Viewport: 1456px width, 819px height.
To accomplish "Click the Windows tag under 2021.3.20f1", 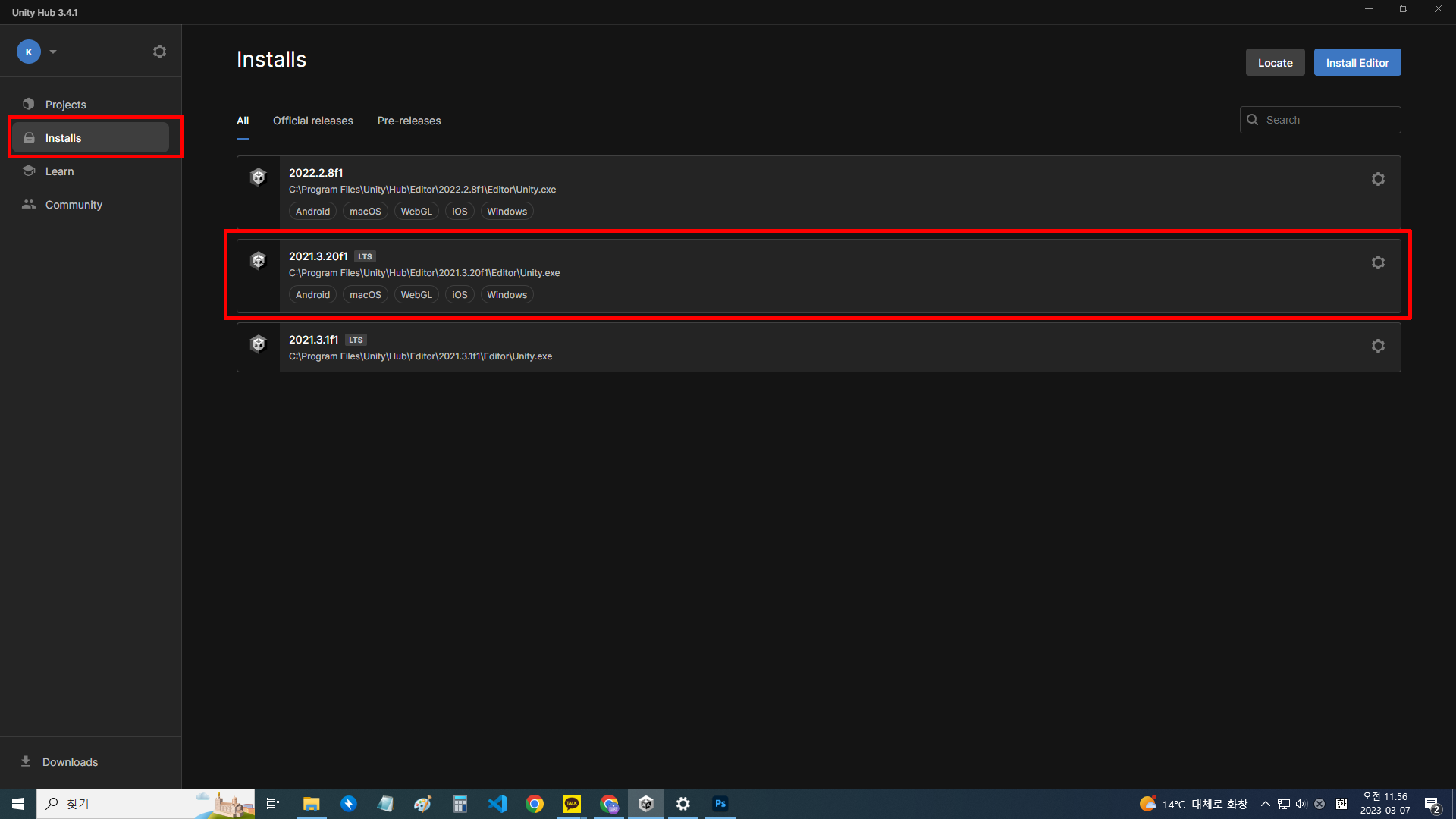I will [x=507, y=295].
